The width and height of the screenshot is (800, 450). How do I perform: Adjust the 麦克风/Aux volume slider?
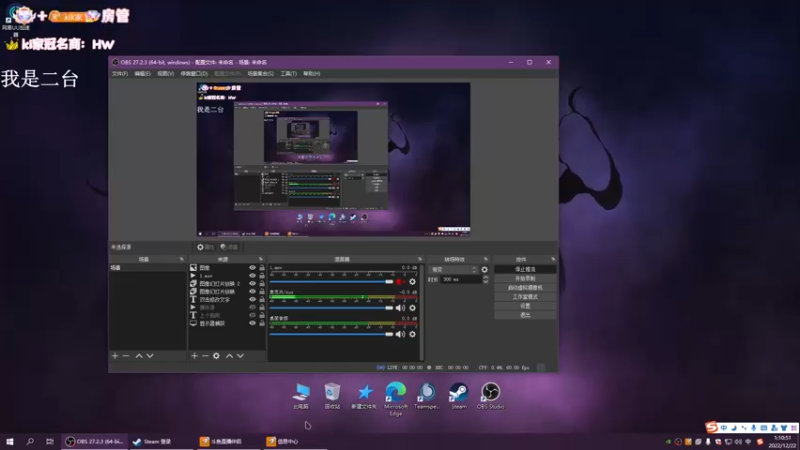[332, 308]
